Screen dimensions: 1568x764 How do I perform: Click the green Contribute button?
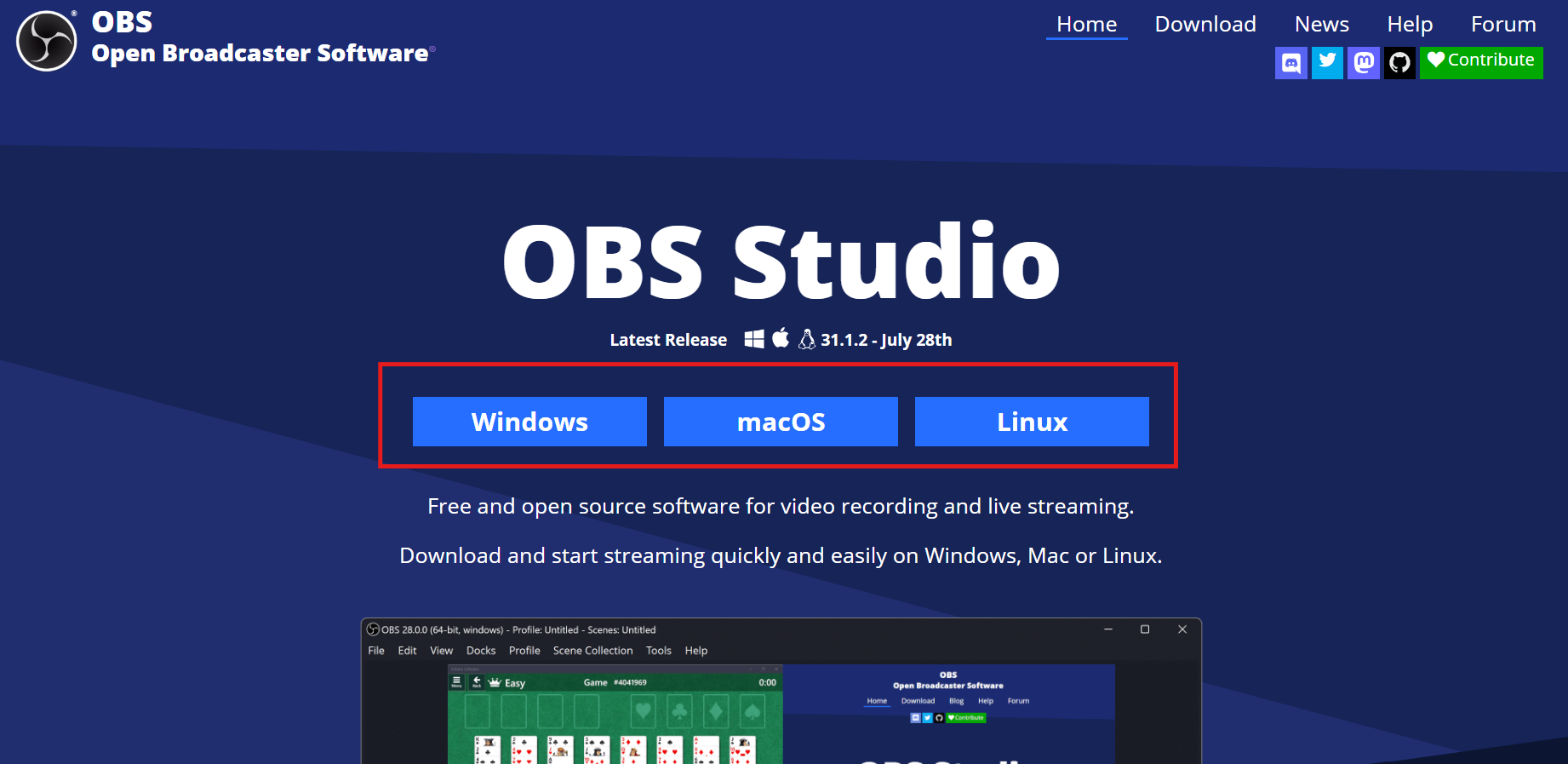click(1481, 63)
